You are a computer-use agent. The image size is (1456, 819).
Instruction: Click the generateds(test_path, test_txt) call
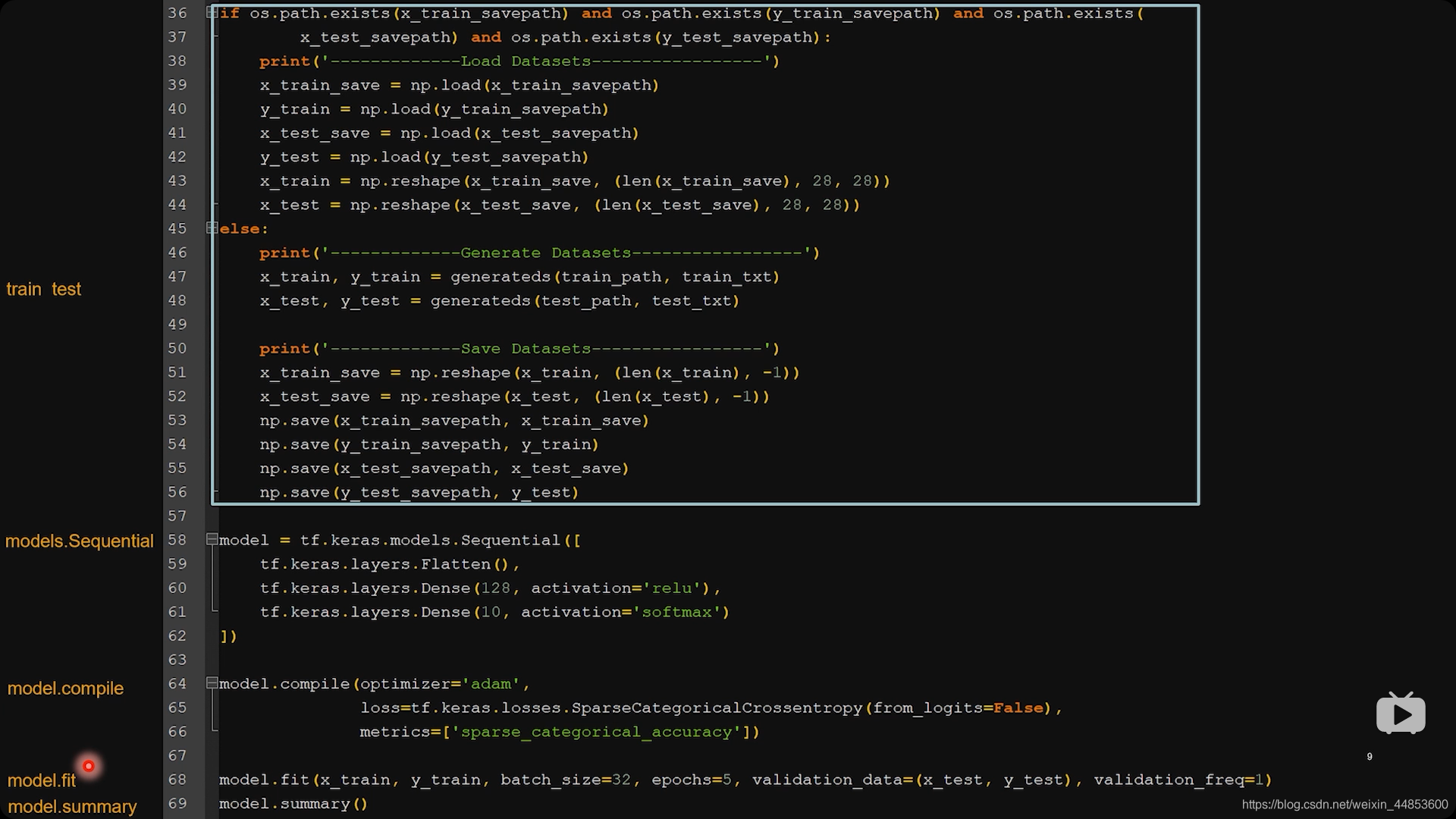(x=585, y=300)
